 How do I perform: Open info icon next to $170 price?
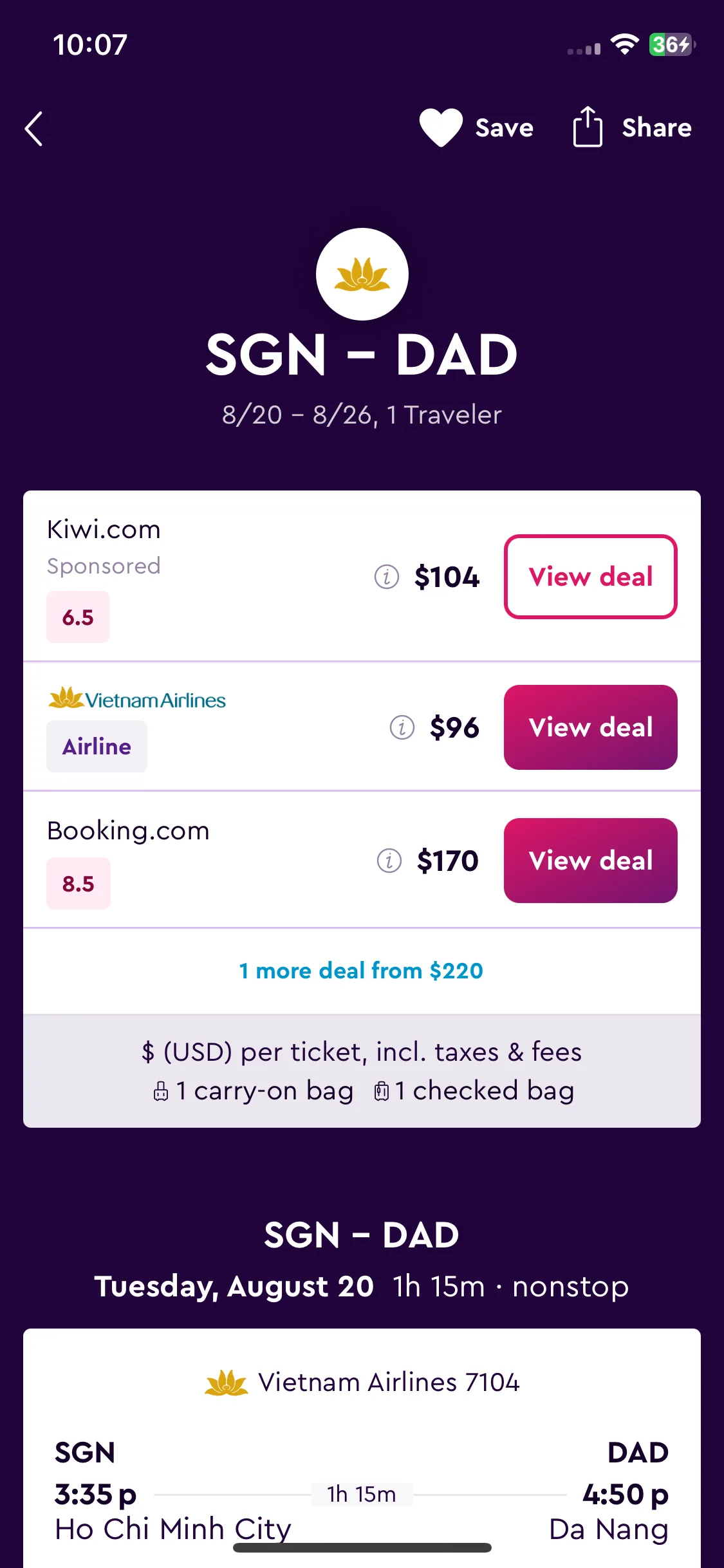tap(389, 861)
